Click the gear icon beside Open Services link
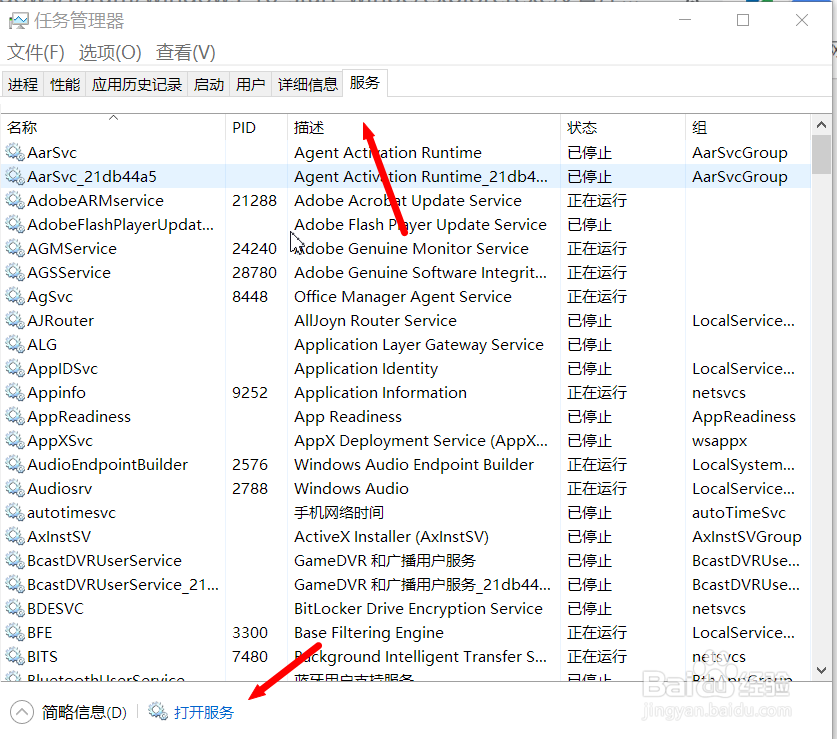 tap(158, 711)
